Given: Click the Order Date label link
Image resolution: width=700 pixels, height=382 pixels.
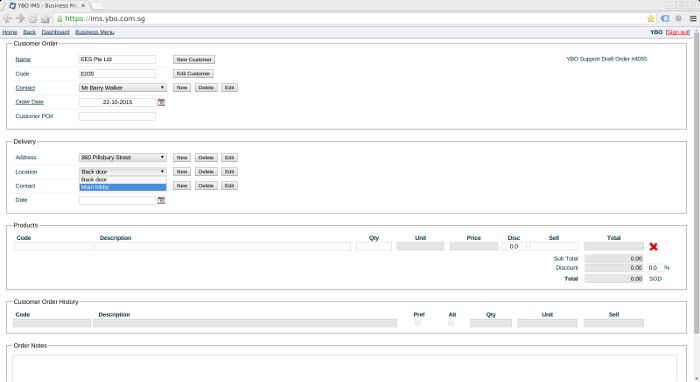Looking at the screenshot, I should click(29, 102).
